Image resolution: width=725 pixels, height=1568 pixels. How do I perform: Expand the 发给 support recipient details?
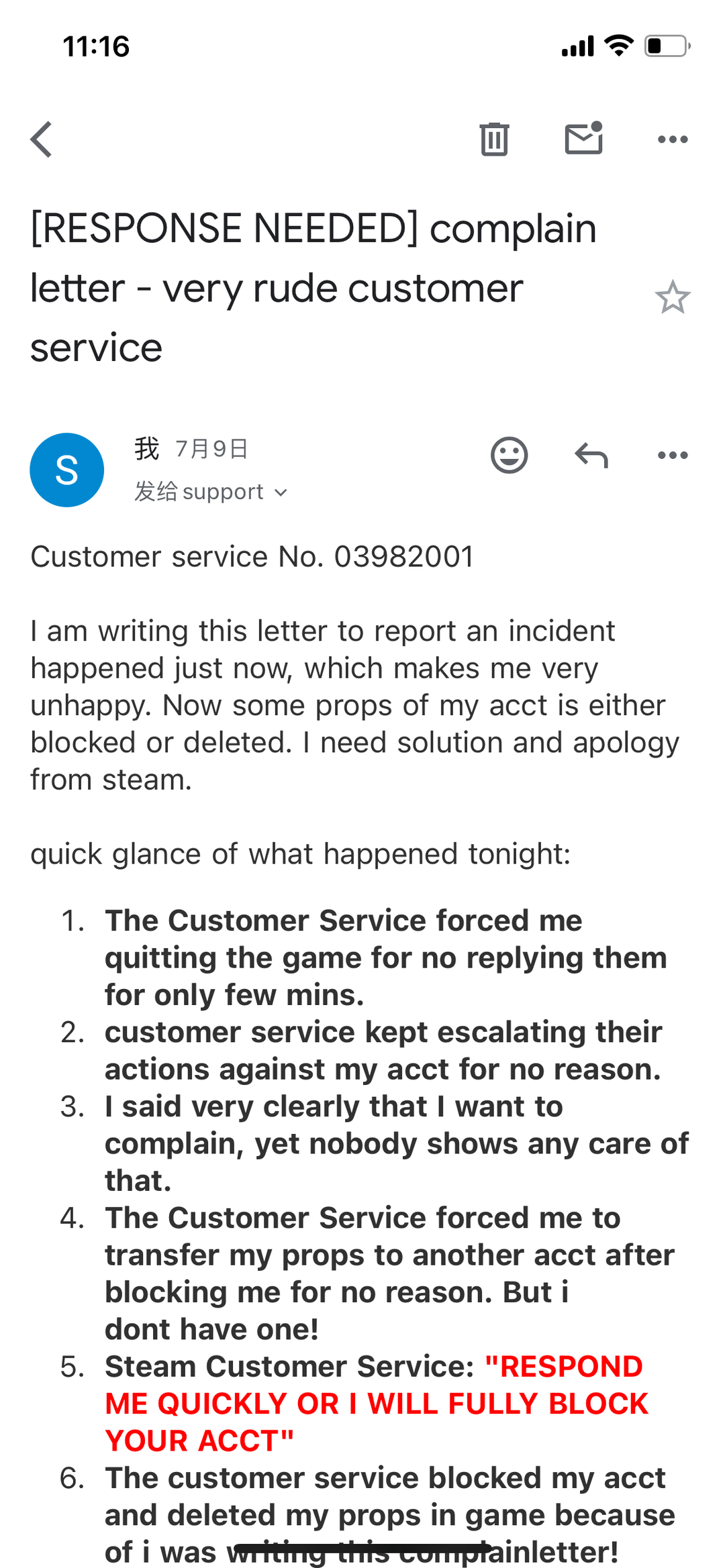tap(211, 492)
